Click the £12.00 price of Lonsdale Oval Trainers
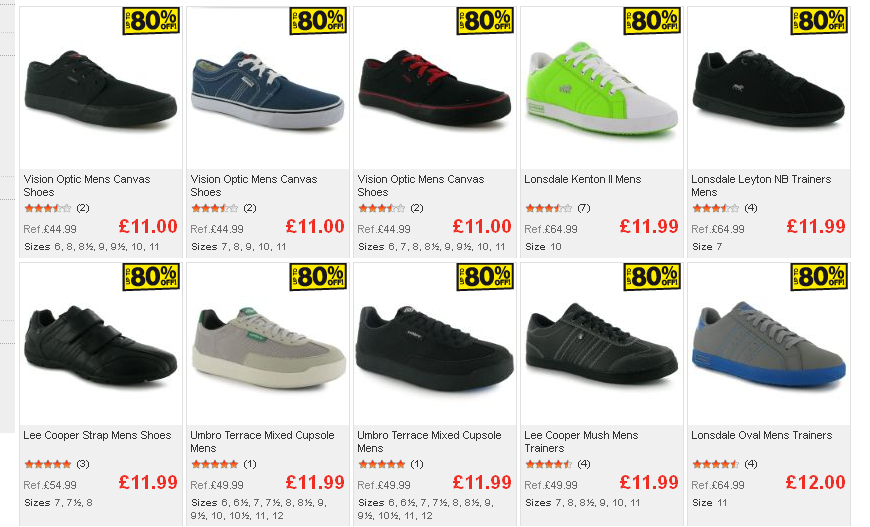 tap(815, 482)
